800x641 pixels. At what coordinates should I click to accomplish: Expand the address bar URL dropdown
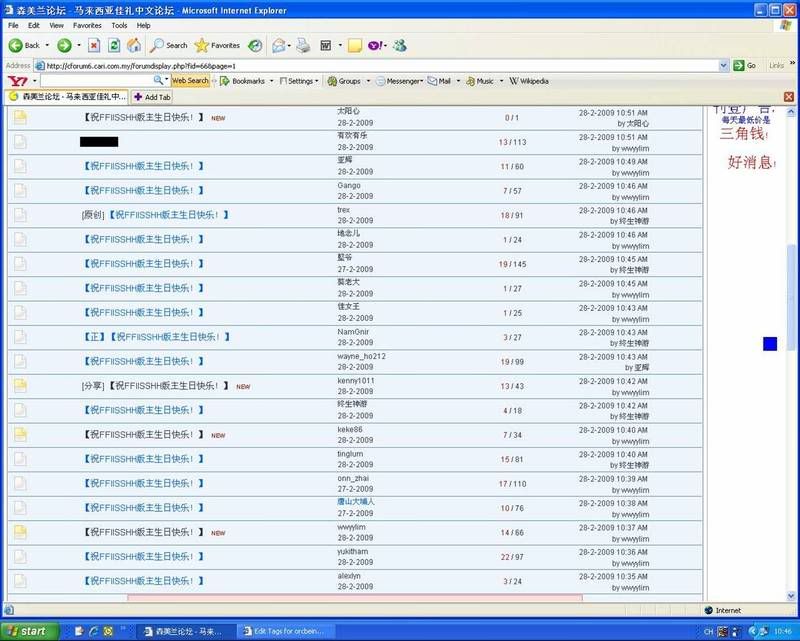723,65
